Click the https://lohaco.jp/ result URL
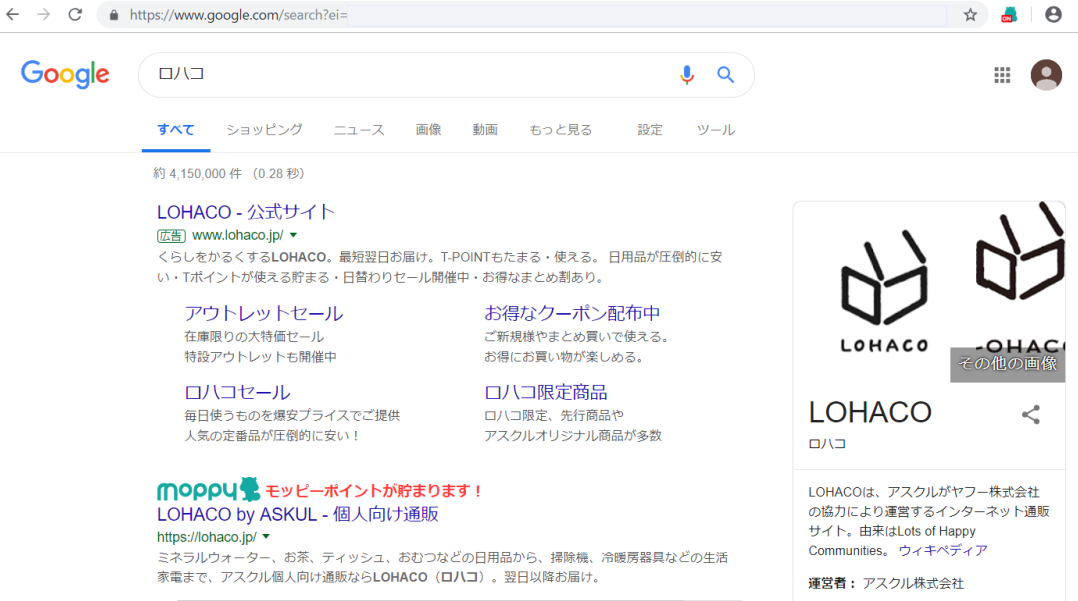Screen dimensions: 1078x601 (x=207, y=537)
